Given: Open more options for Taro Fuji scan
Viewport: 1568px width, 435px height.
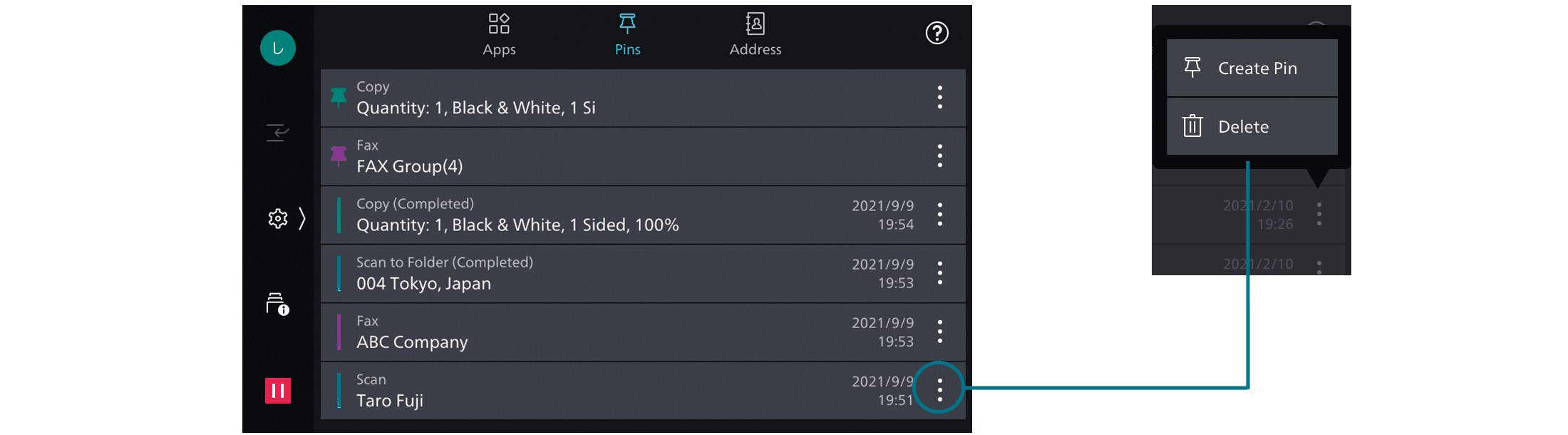Looking at the screenshot, I should [x=940, y=390].
